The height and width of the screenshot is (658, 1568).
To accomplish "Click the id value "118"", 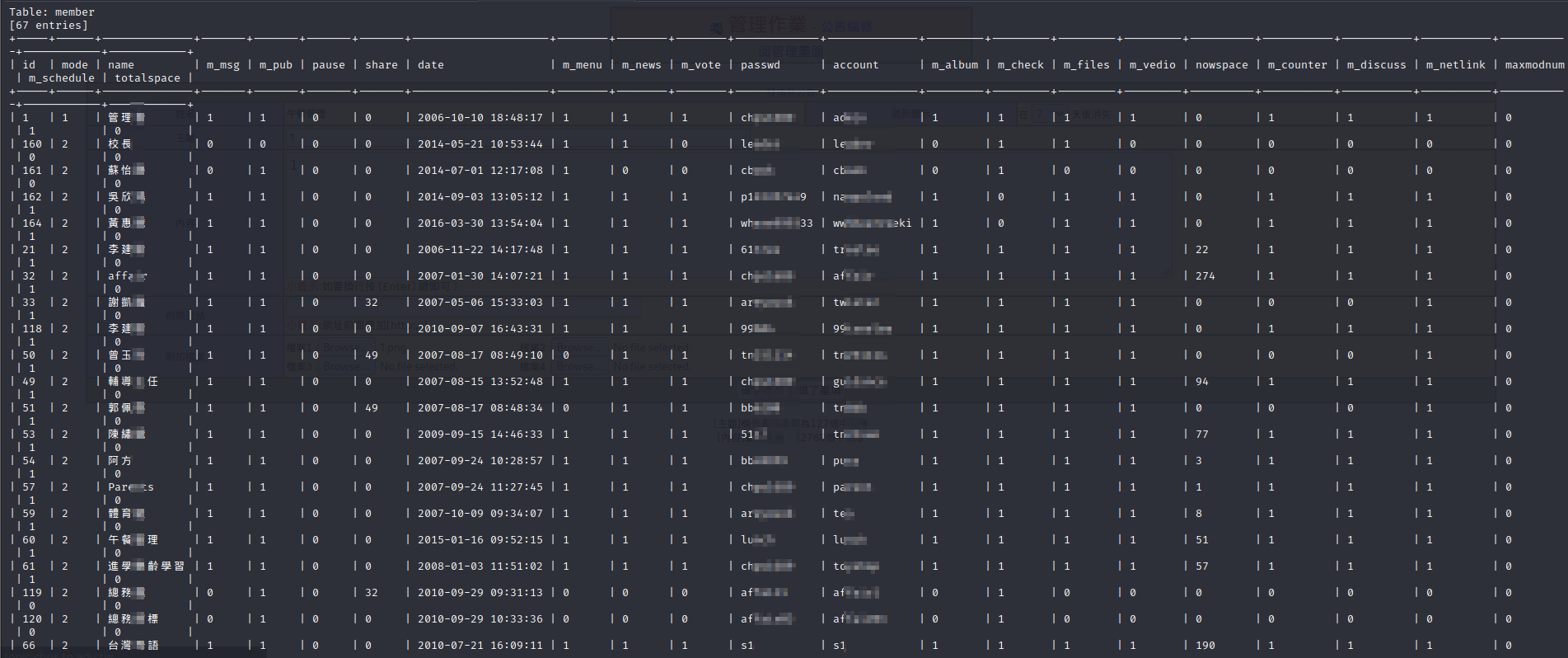I will pyautogui.click(x=32, y=329).
